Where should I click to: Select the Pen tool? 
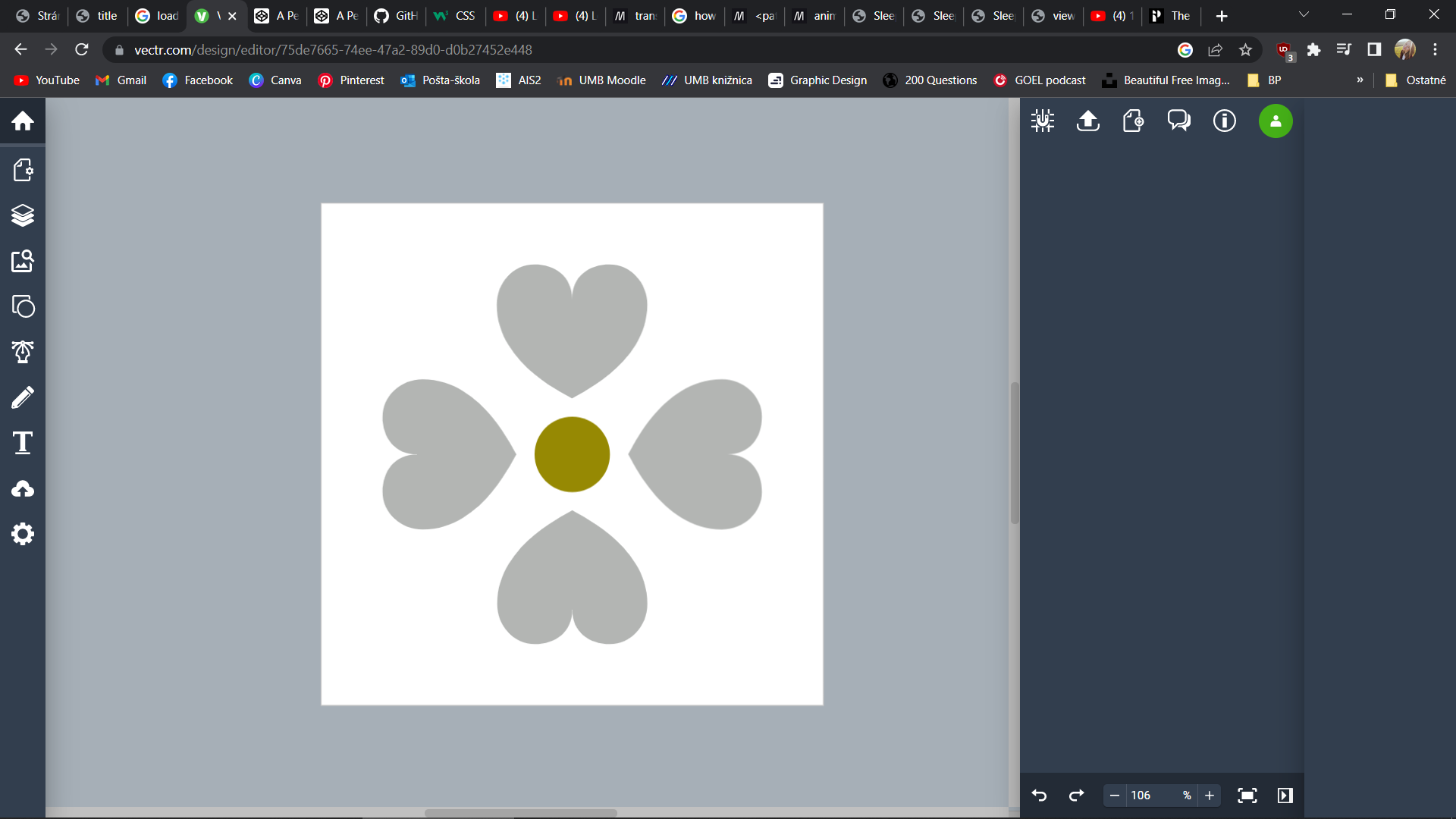23,352
